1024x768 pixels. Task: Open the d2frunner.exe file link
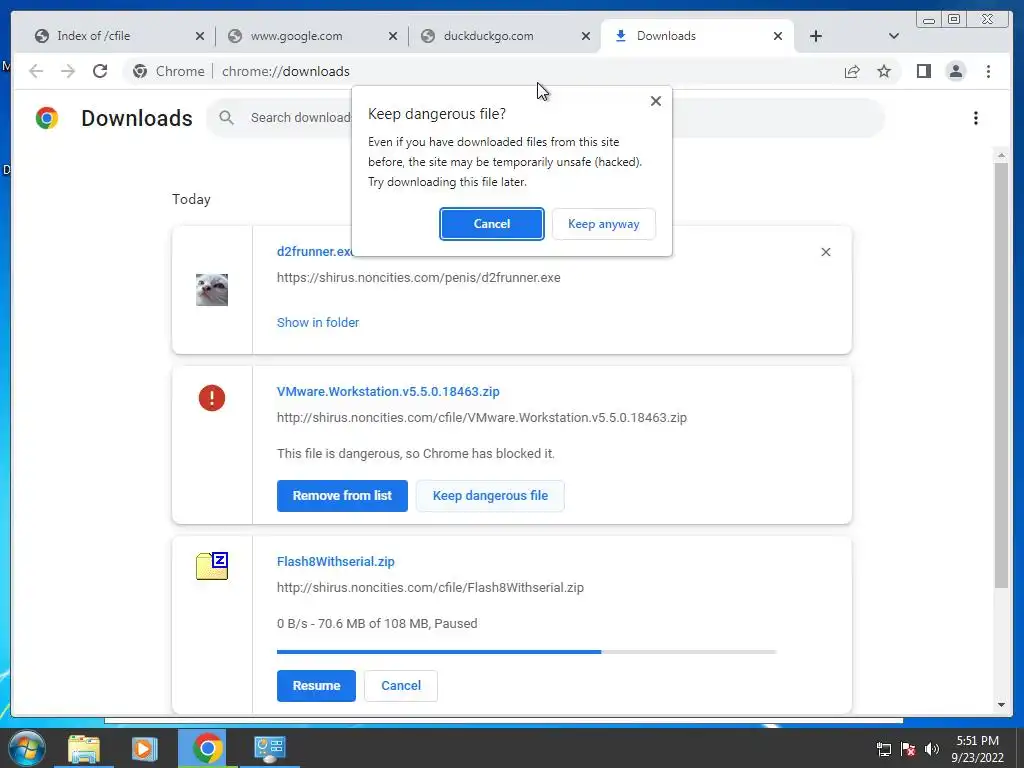click(313, 251)
